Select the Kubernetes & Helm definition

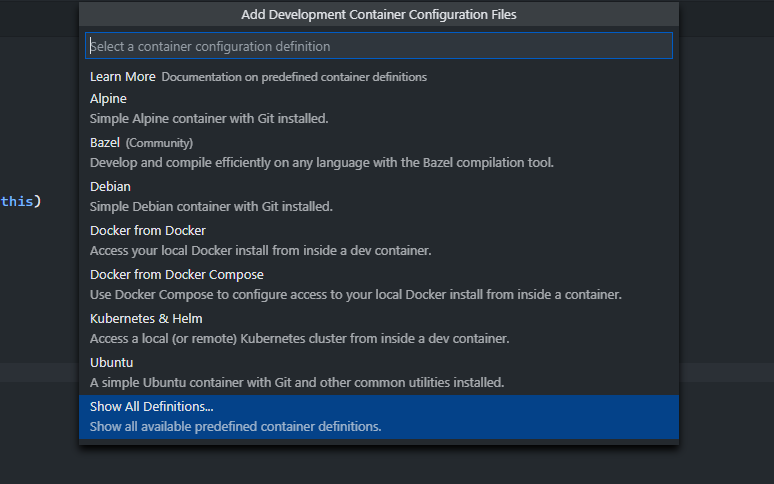point(146,319)
